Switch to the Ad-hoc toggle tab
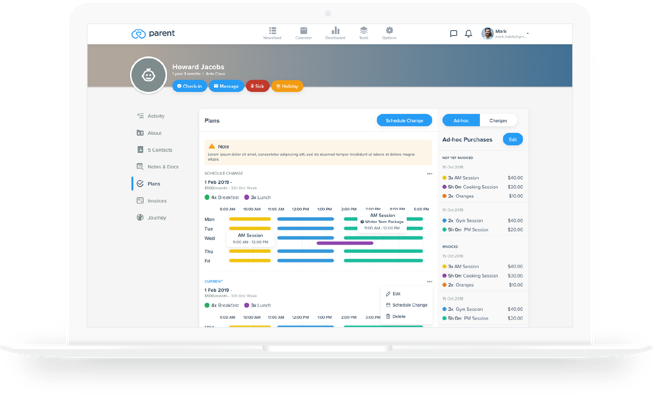 tap(461, 120)
